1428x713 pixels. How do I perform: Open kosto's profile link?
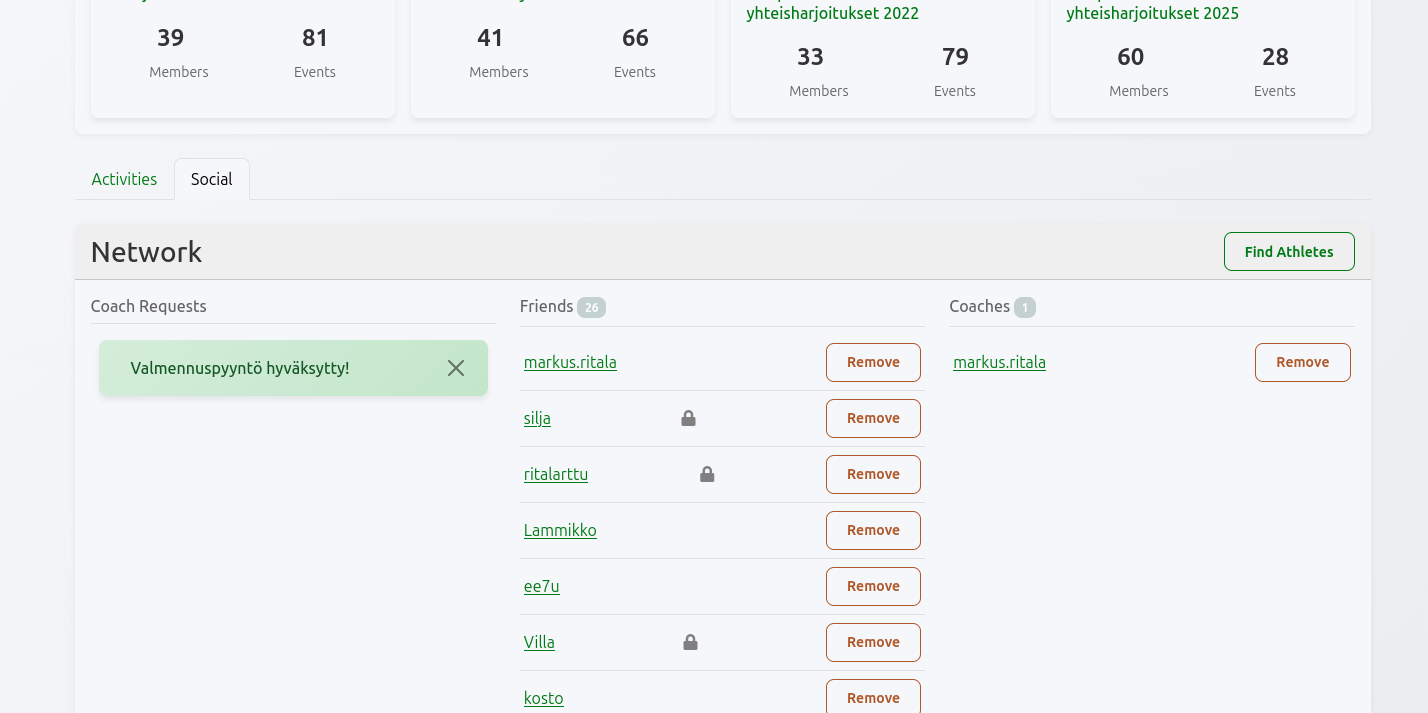pos(543,698)
